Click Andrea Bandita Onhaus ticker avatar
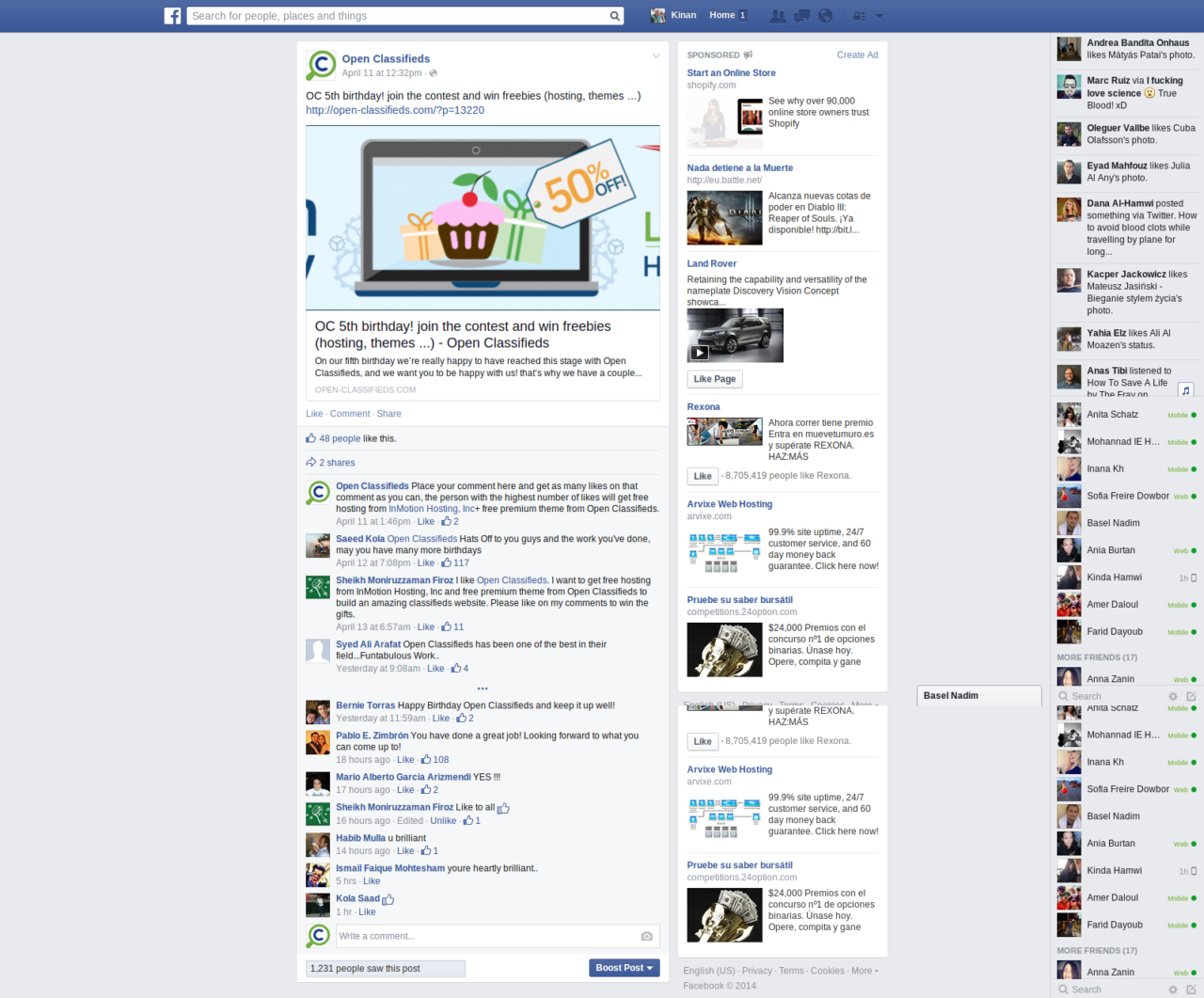The image size is (1204, 998). click(x=1069, y=49)
